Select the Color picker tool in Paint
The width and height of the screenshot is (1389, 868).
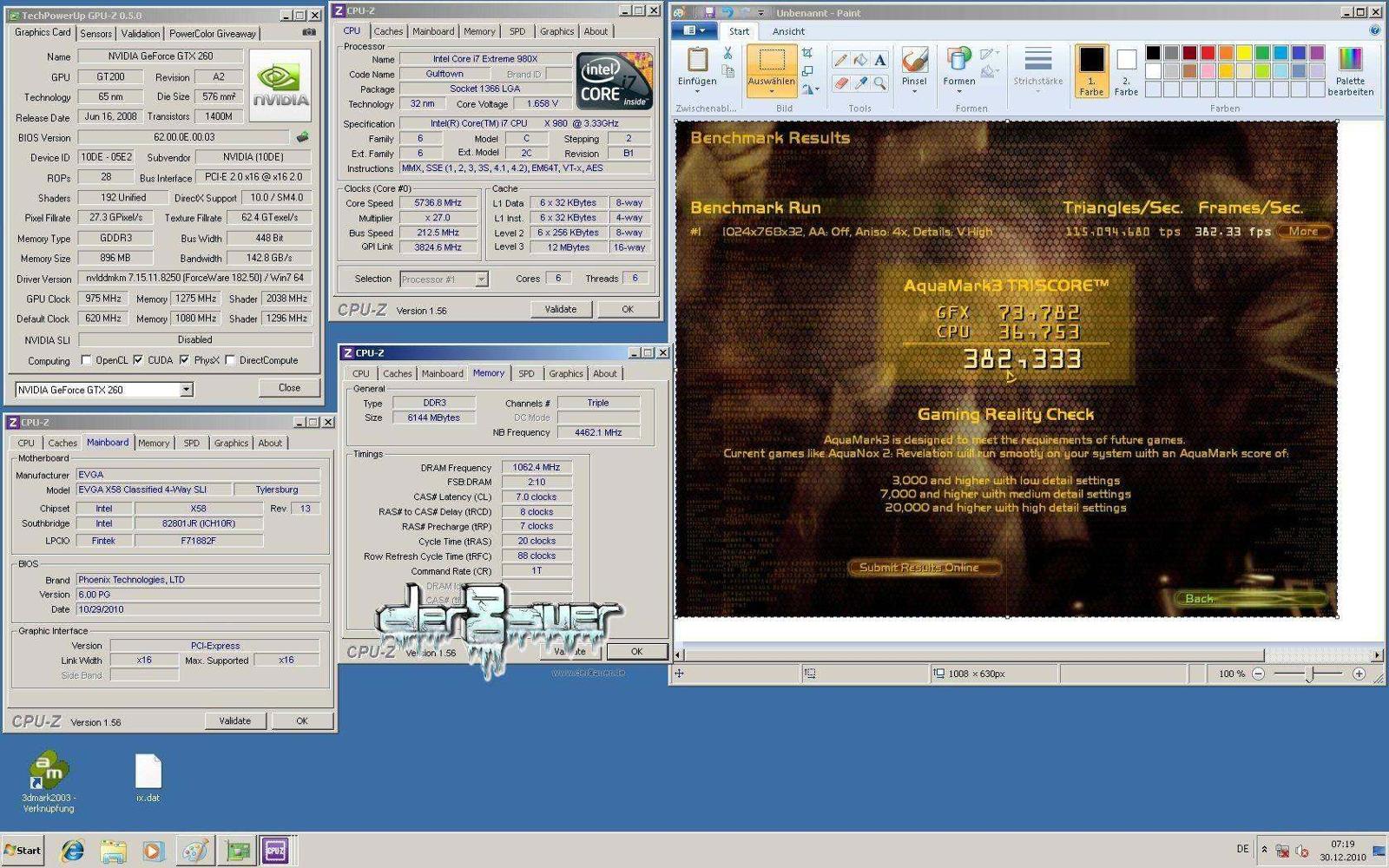[x=859, y=83]
